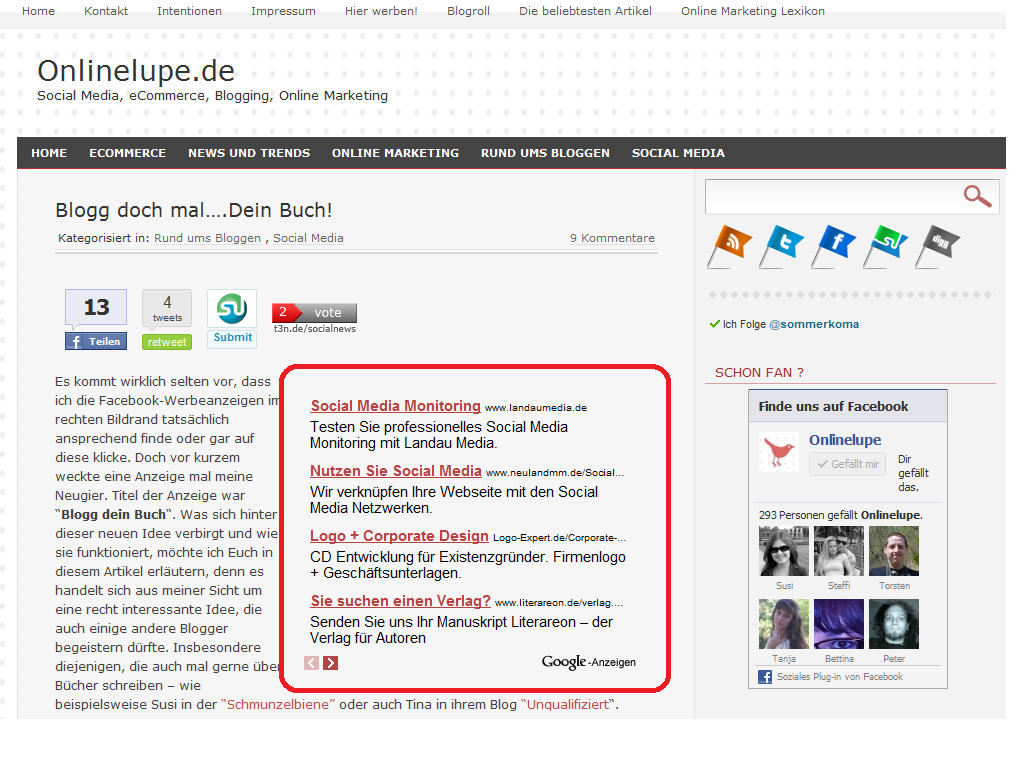This screenshot has width=1035, height=770.
Task: Click the SCHON FAN ? heading
Action: click(x=759, y=373)
